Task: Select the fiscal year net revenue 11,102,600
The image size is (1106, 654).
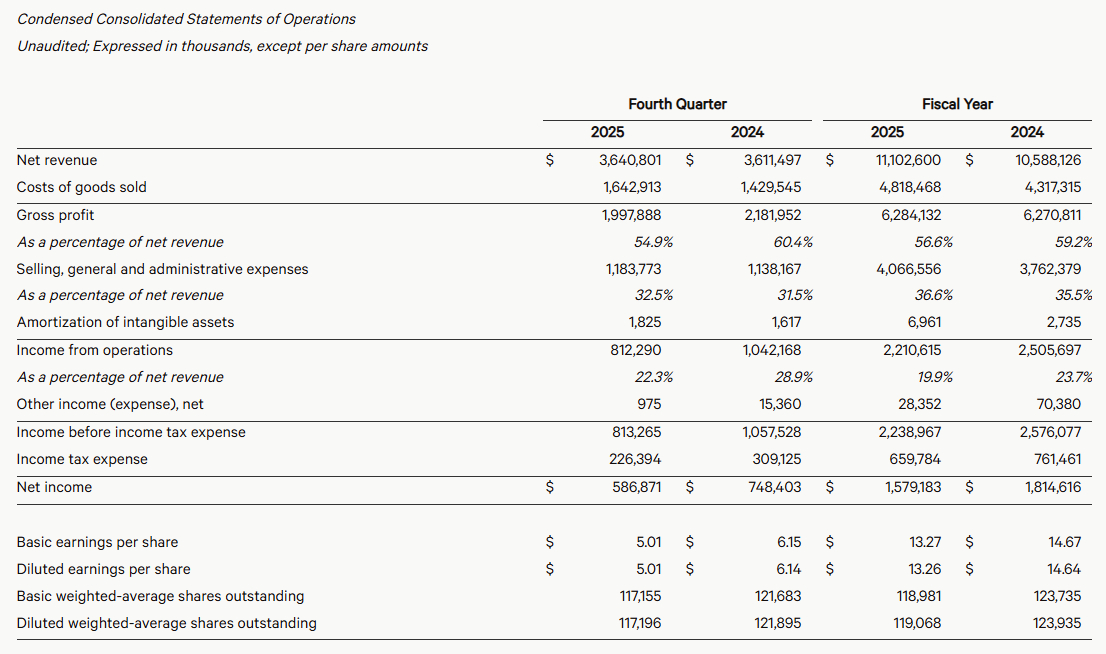Action: pos(908,160)
